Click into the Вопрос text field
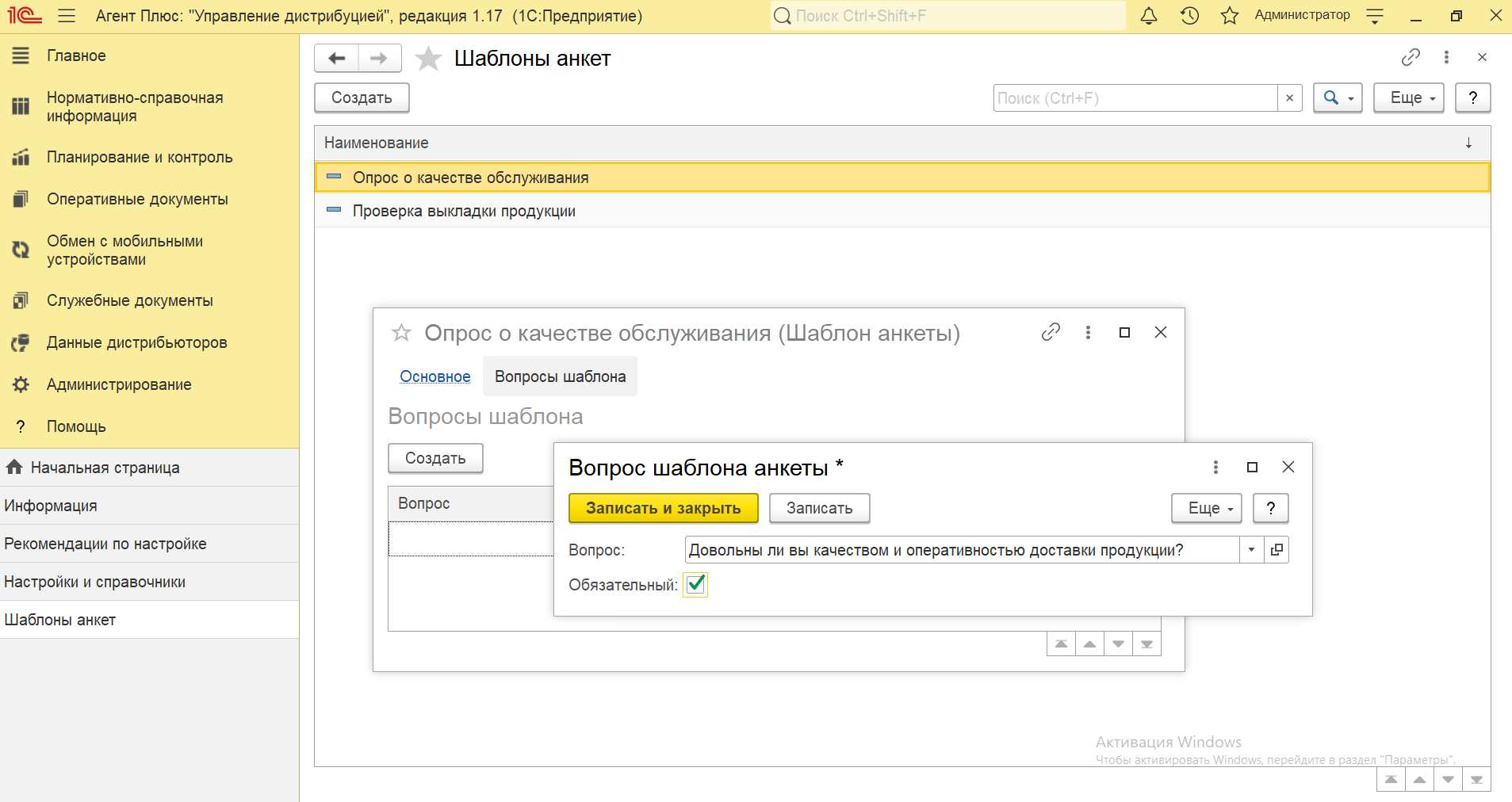 click(x=961, y=549)
